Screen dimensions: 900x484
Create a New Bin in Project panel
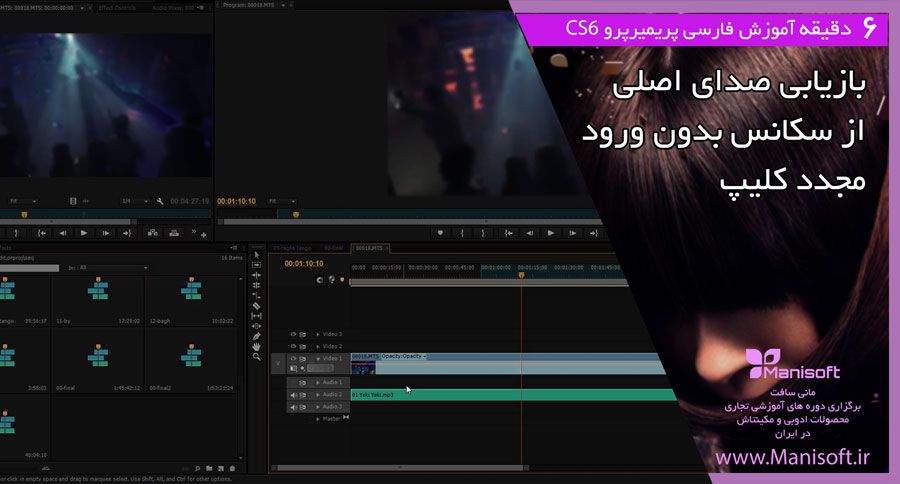pos(210,468)
